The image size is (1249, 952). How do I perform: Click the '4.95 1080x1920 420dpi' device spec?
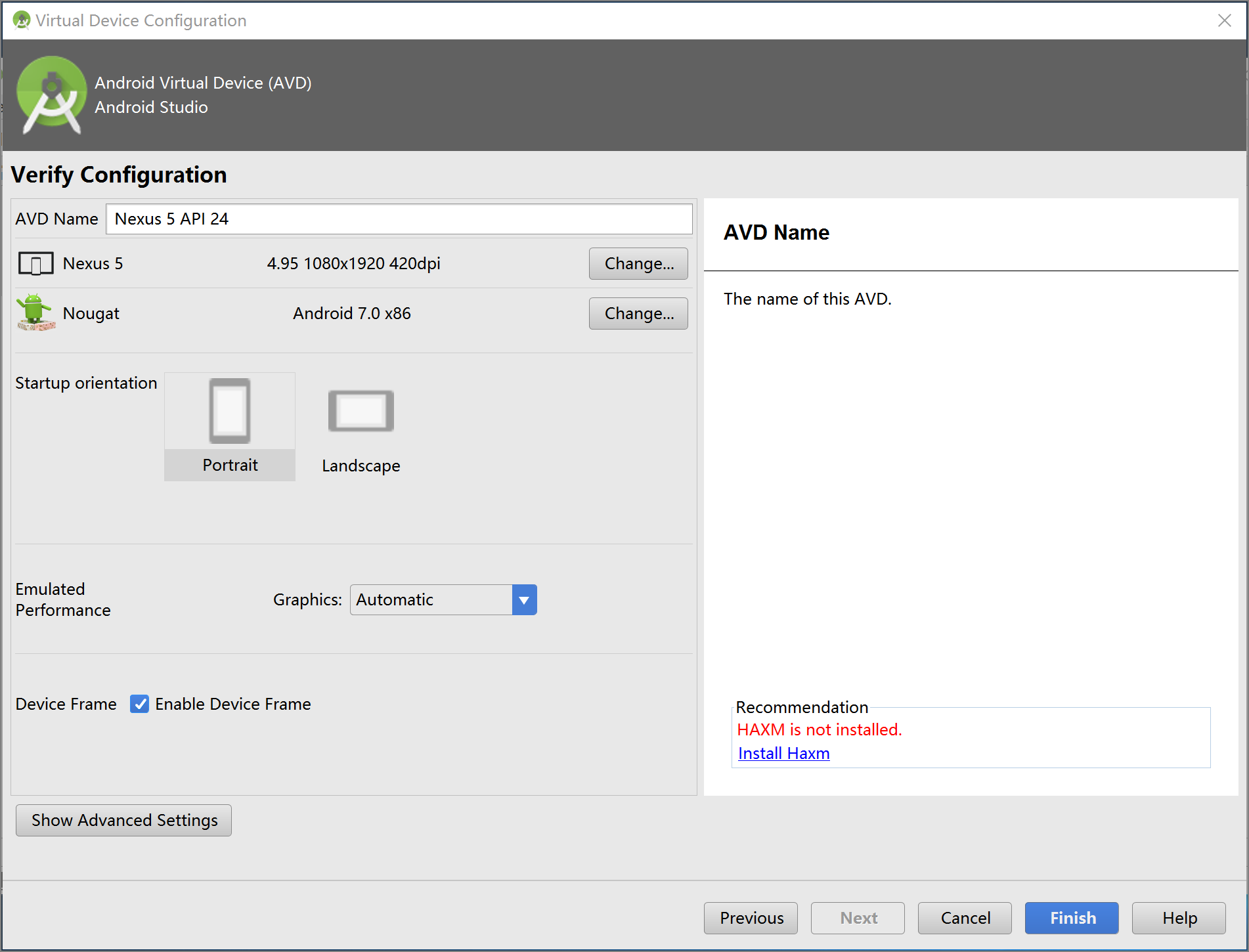353,264
